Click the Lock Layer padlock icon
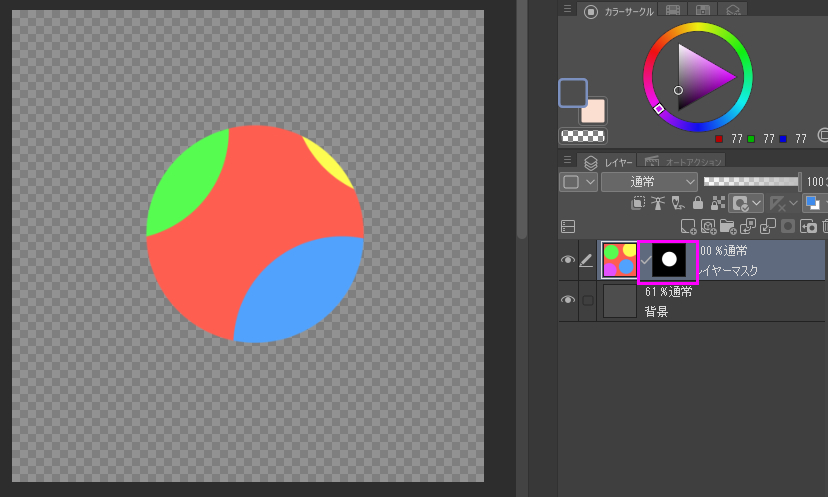 click(698, 203)
